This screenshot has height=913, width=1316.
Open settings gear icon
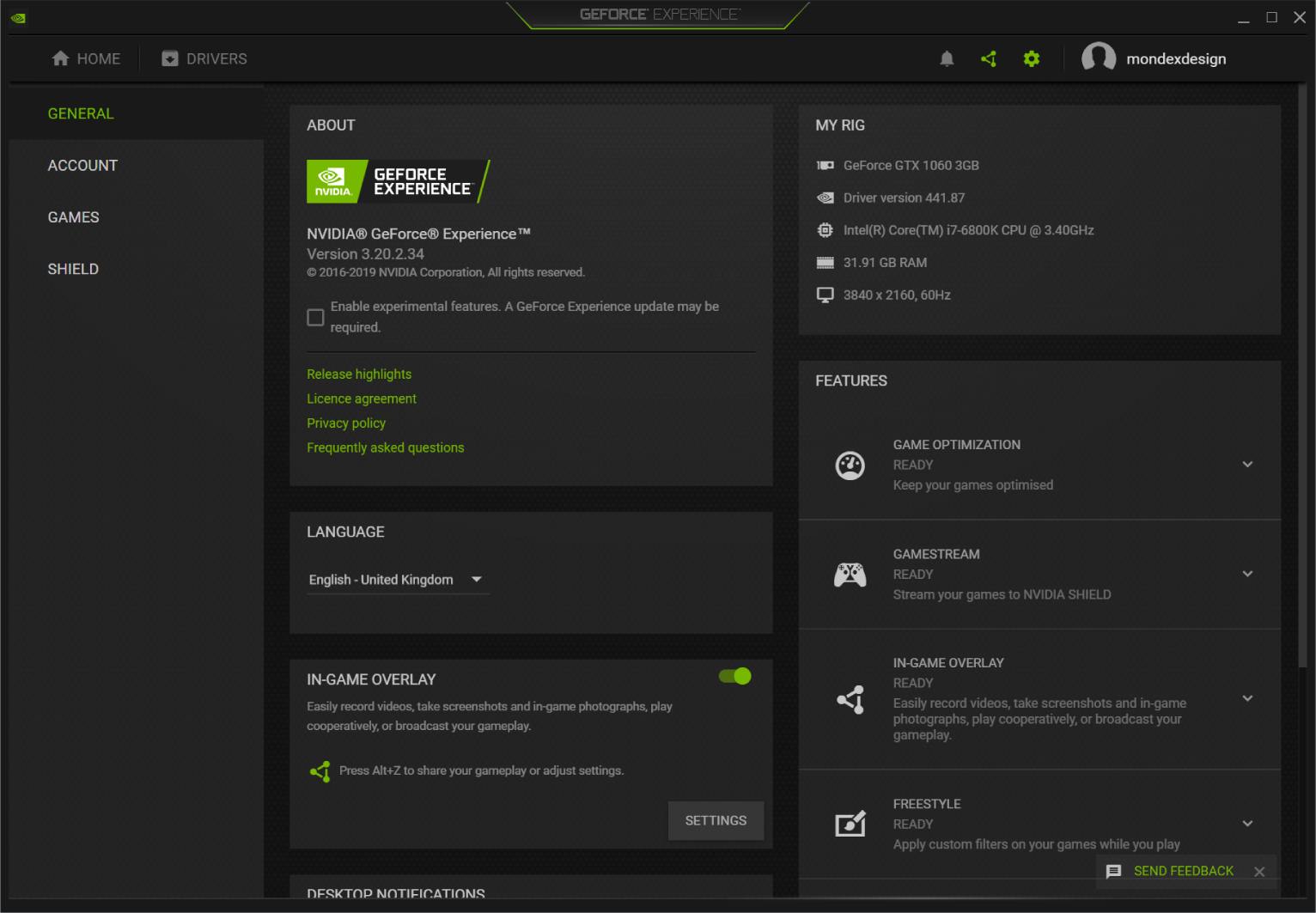pos(1032,59)
